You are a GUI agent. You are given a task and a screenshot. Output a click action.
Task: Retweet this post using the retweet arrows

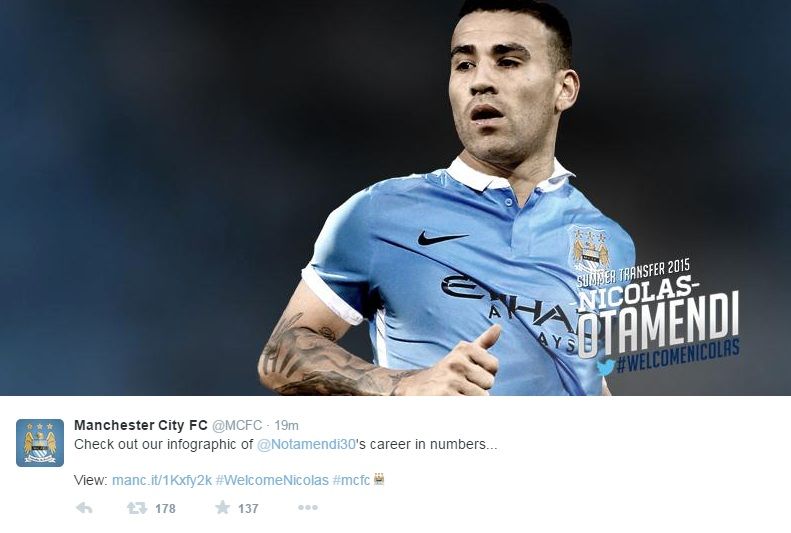point(137,508)
